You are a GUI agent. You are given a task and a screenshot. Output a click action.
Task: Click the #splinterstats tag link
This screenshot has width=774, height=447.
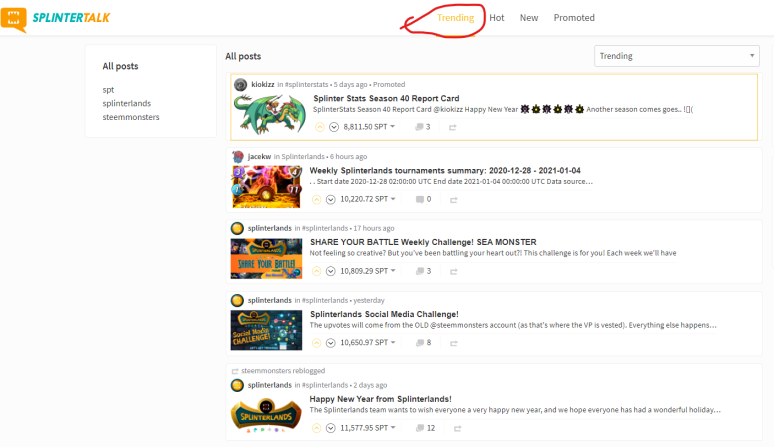(306, 84)
